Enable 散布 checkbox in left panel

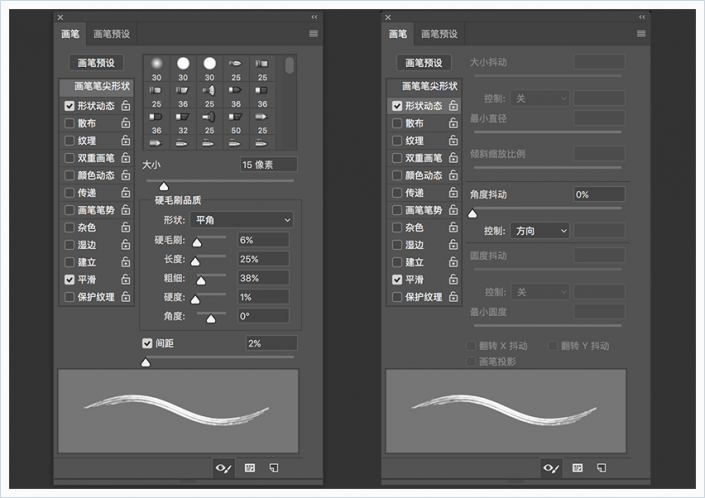[69, 123]
